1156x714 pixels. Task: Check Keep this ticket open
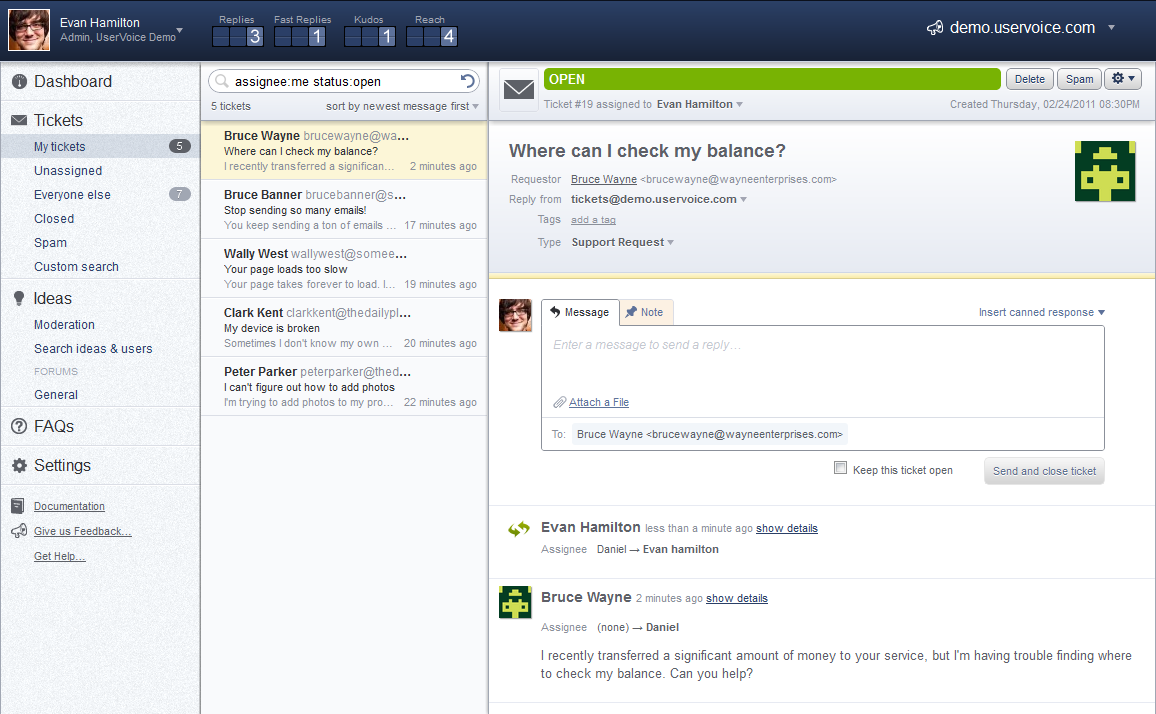coord(841,468)
